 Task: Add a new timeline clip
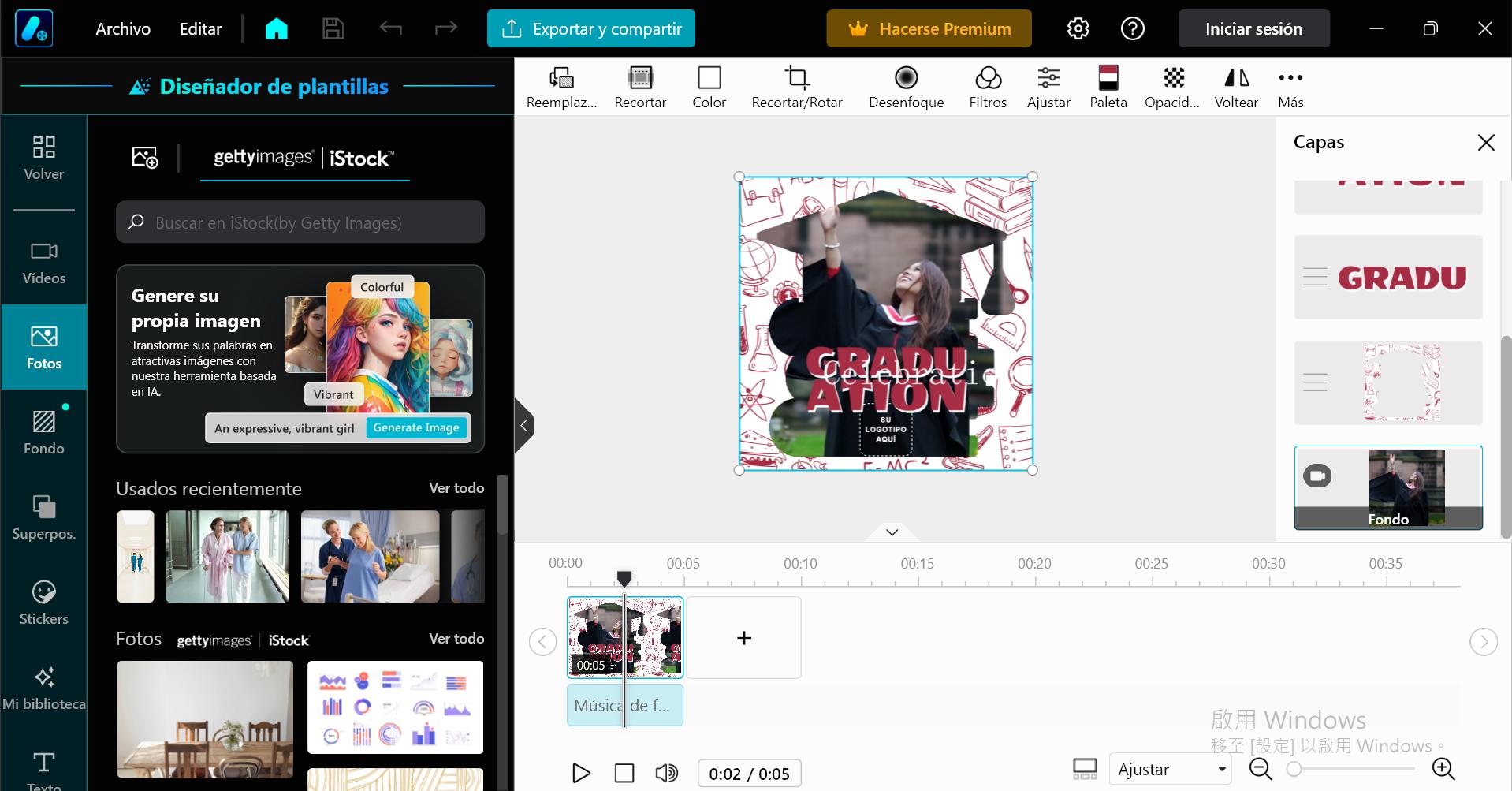(744, 637)
